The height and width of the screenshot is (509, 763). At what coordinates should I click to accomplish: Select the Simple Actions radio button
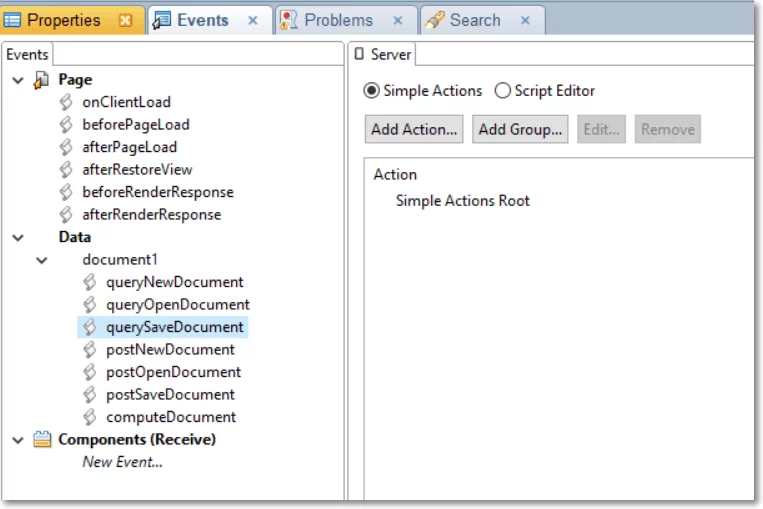point(372,91)
